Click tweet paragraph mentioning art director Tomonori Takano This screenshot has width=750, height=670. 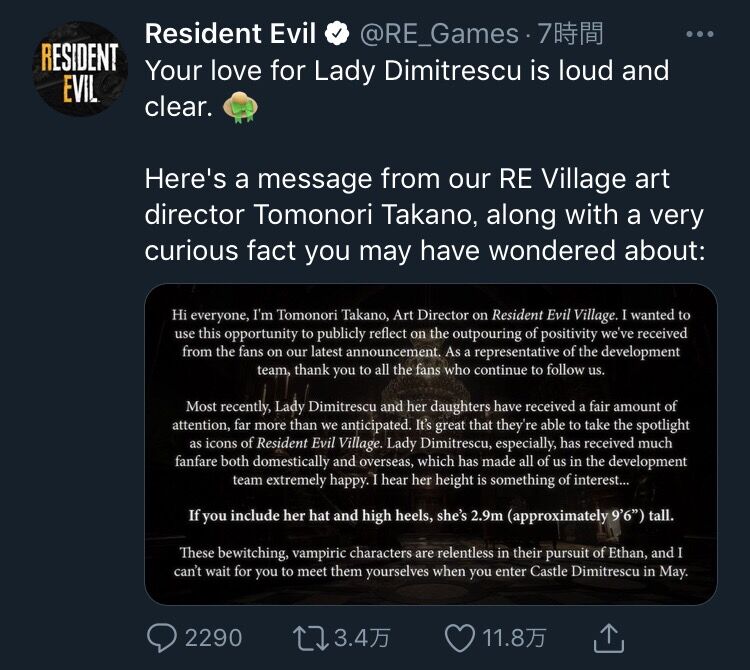click(x=424, y=215)
